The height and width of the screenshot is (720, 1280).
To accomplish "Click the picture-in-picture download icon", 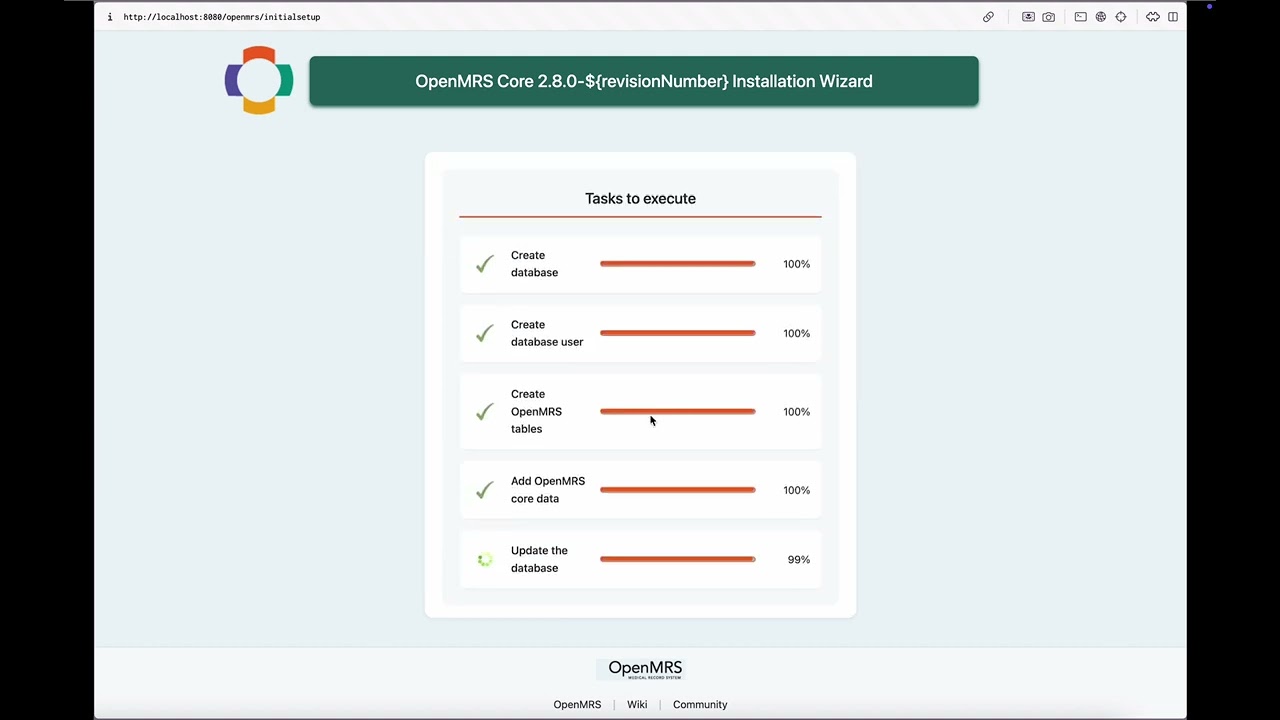I will pyautogui.click(x=1028, y=17).
